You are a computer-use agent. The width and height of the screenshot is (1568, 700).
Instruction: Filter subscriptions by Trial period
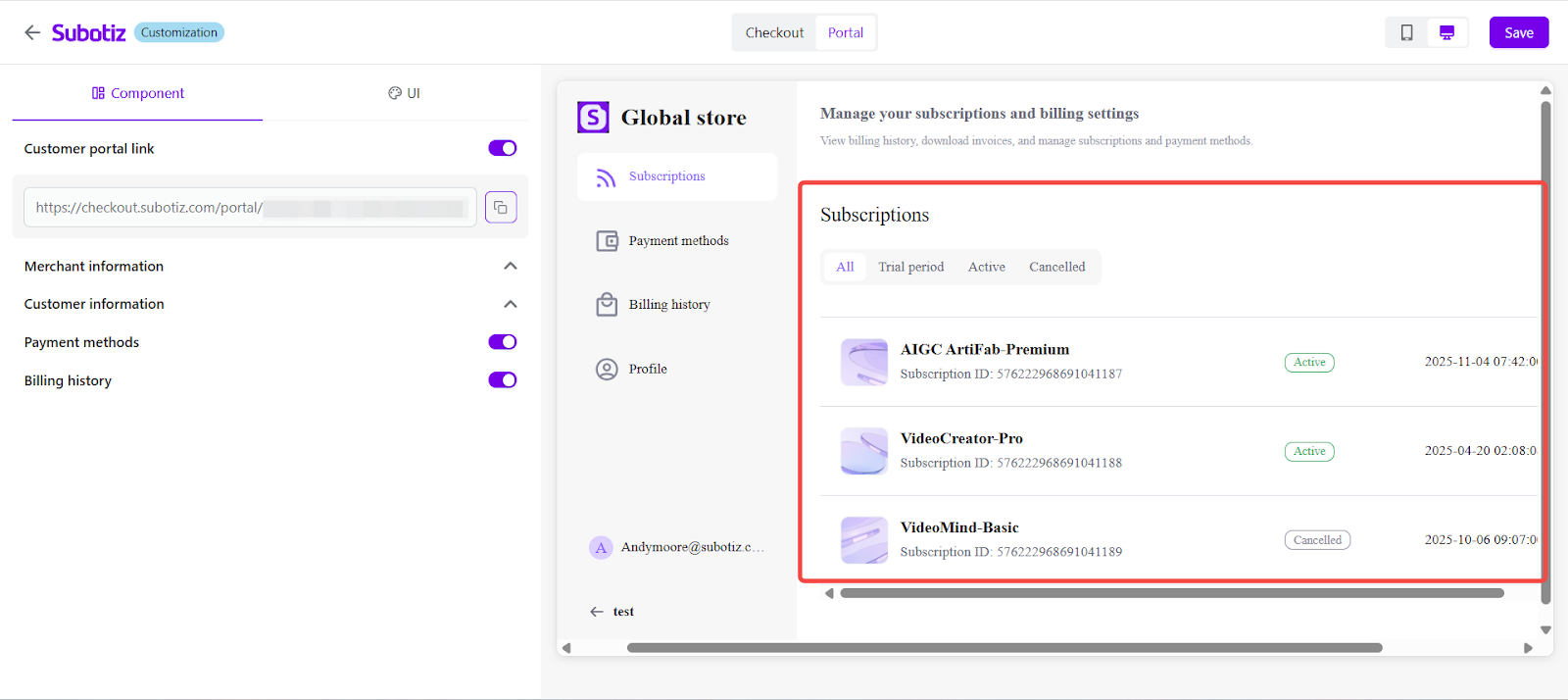910,267
